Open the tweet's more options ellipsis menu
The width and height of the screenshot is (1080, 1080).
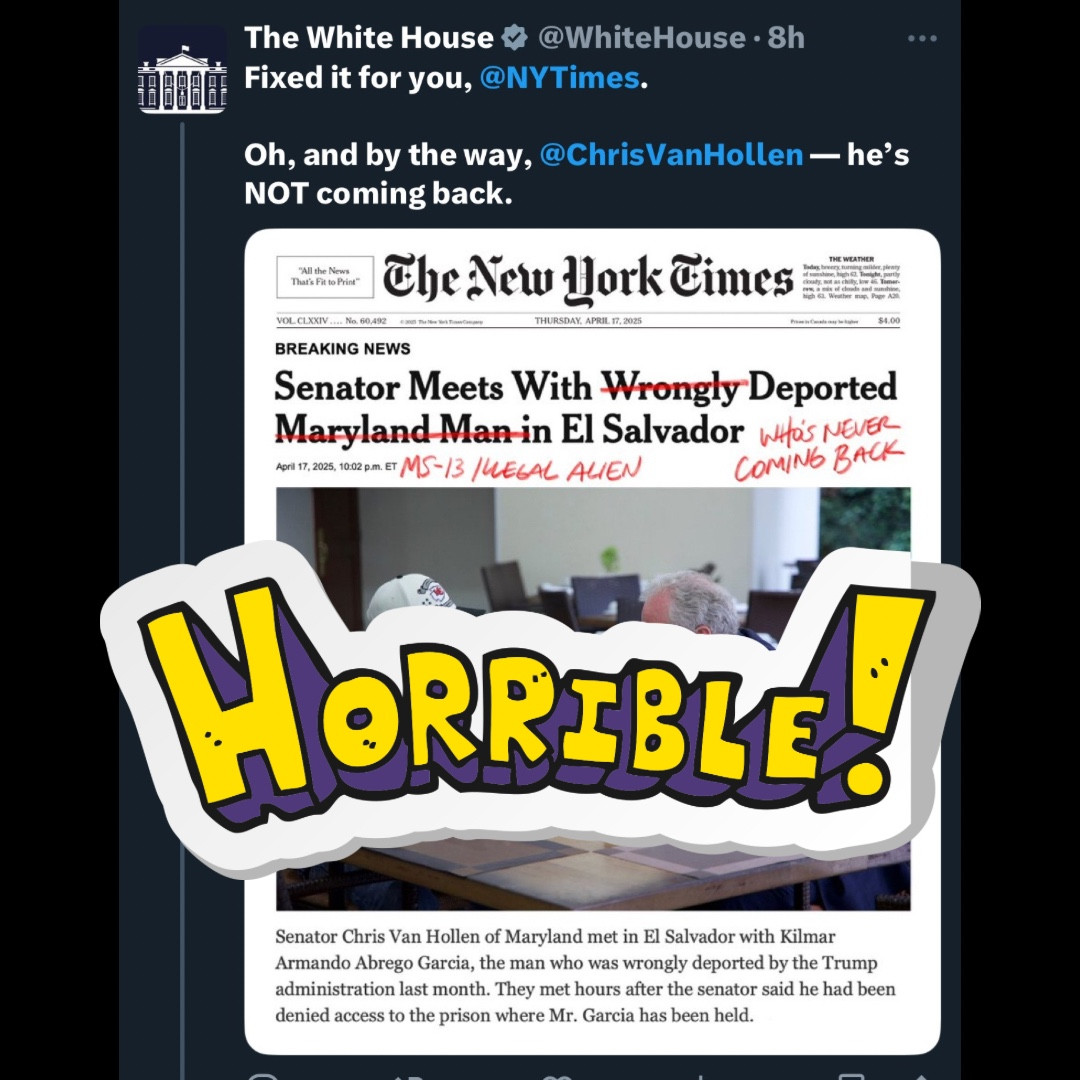[x=922, y=39]
